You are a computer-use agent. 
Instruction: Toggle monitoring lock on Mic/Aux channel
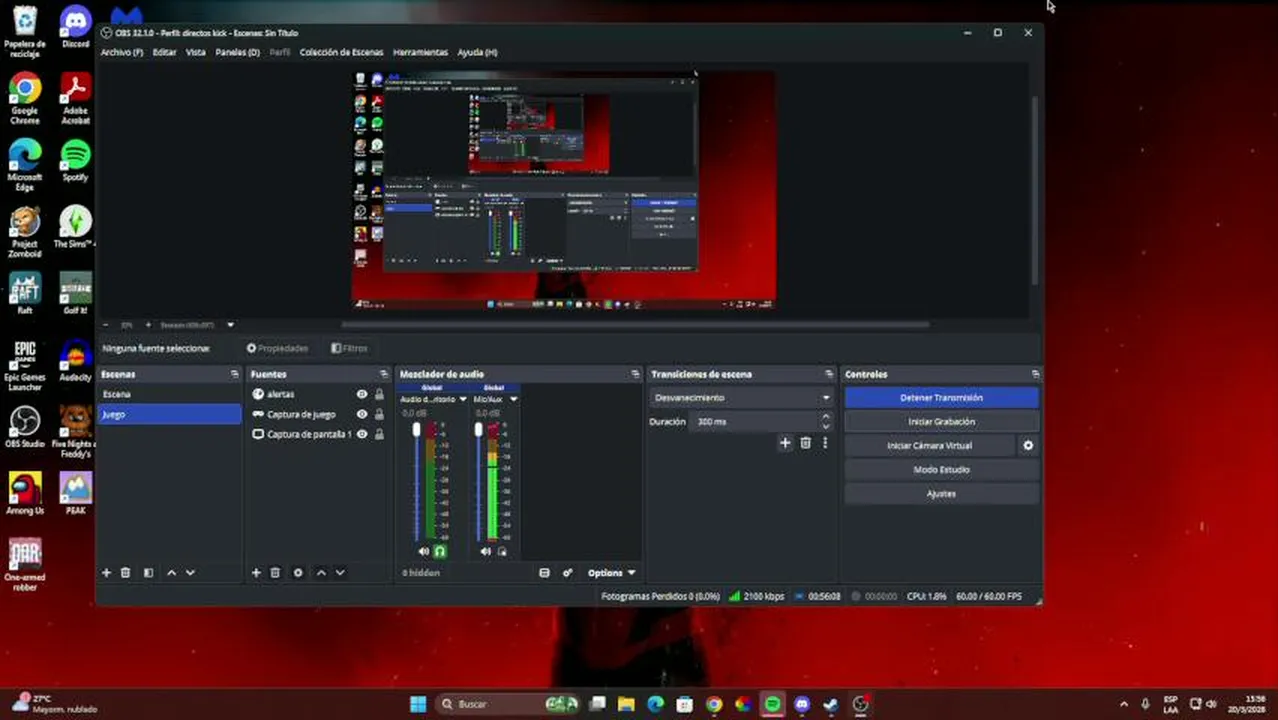click(502, 551)
